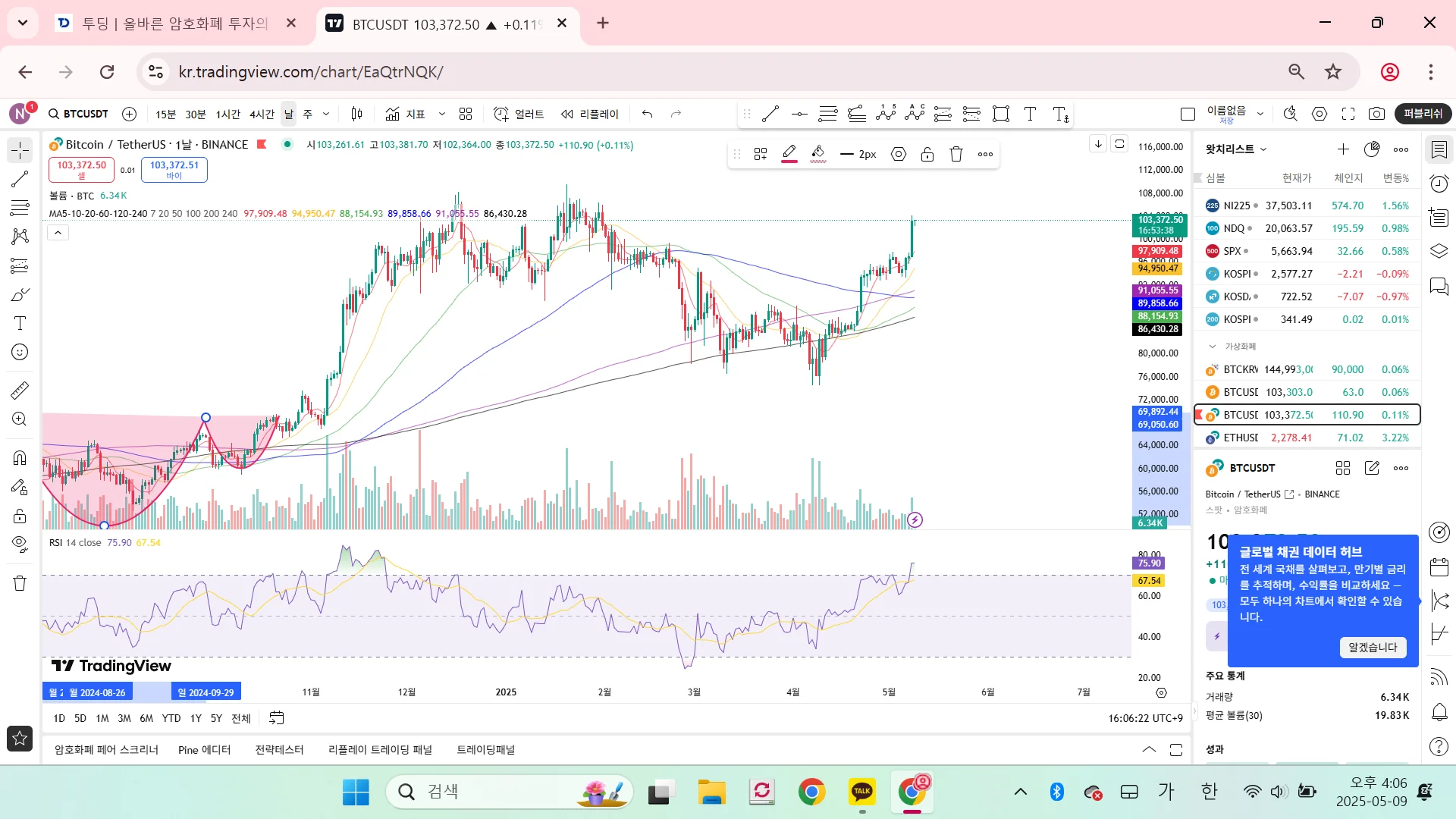Open KakaoTalk from the taskbar
Screen dimensions: 1456x819
pyautogui.click(x=862, y=792)
